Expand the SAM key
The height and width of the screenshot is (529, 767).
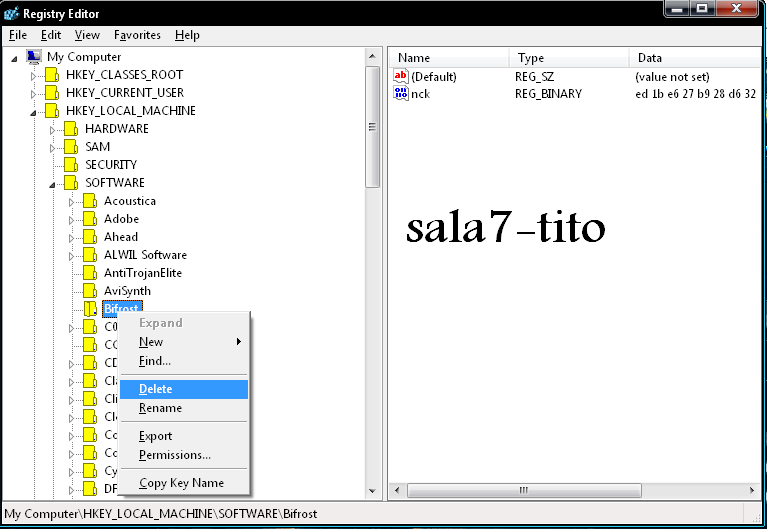pyautogui.click(x=52, y=148)
